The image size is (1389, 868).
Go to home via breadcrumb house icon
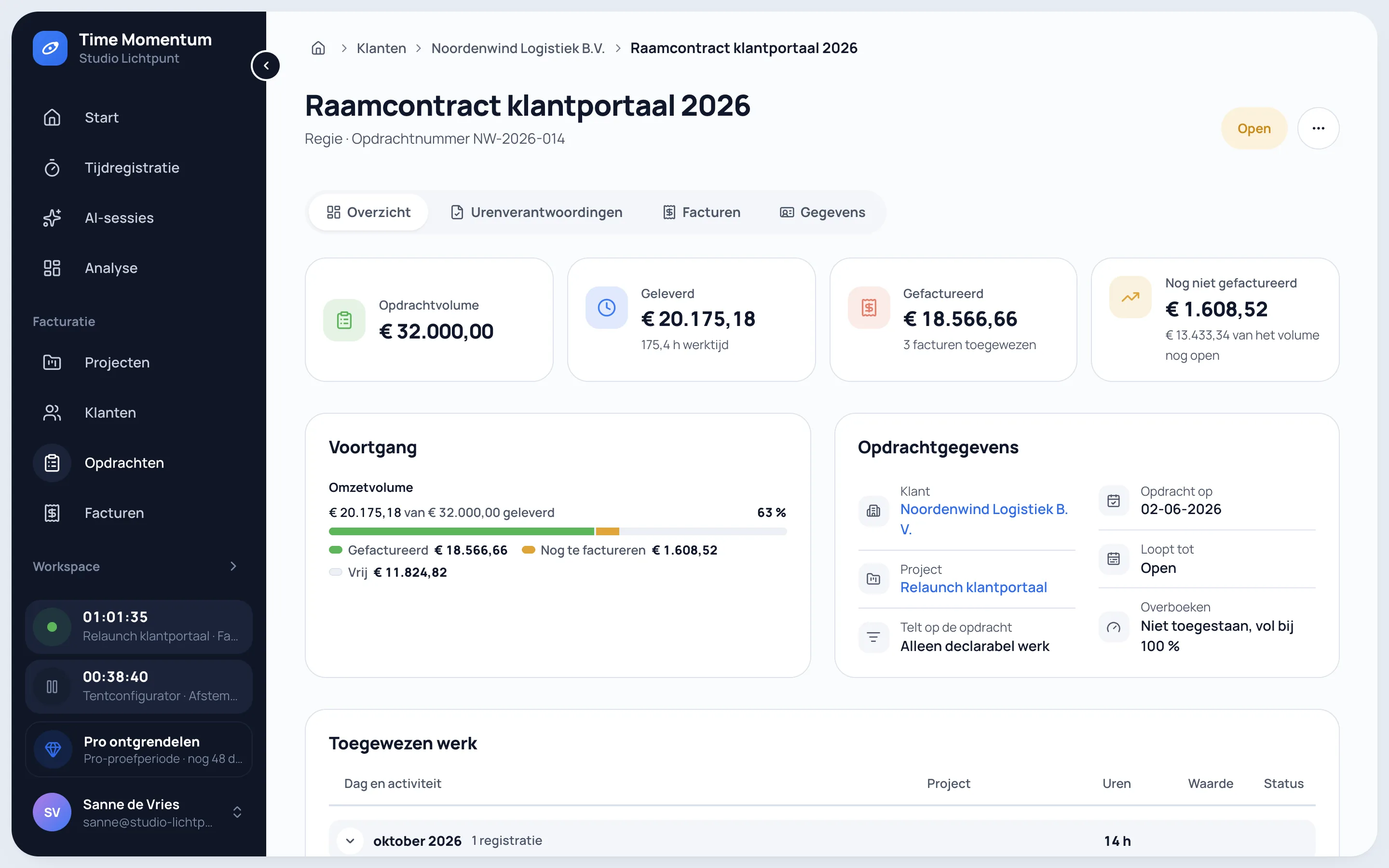(318, 48)
